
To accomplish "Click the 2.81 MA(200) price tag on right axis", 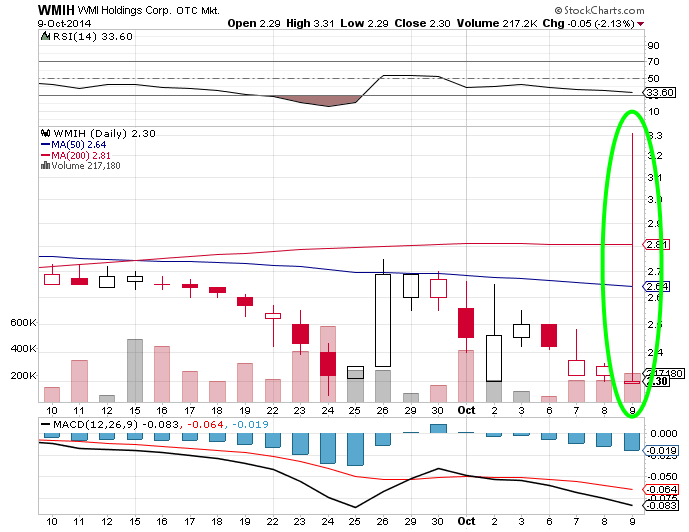I will click(x=656, y=244).
